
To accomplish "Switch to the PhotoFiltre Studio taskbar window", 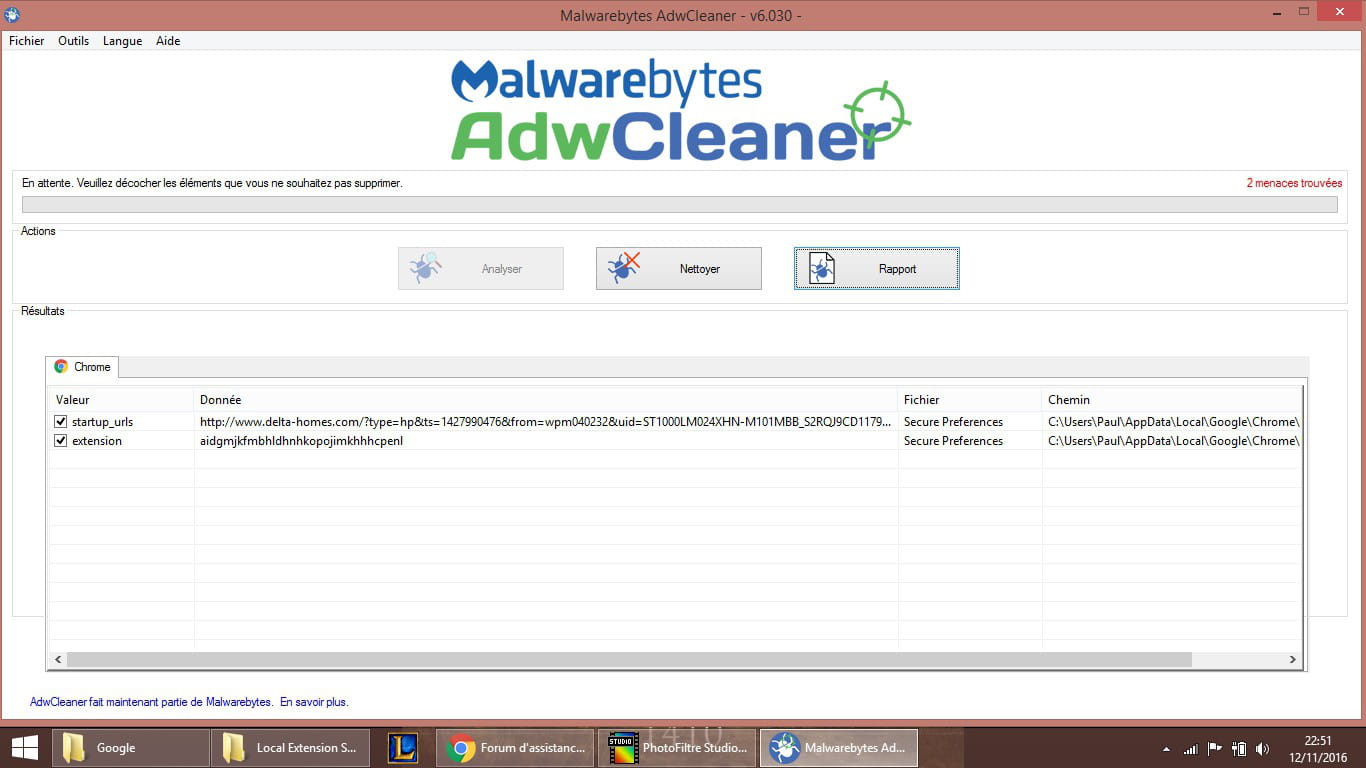I will [677, 748].
